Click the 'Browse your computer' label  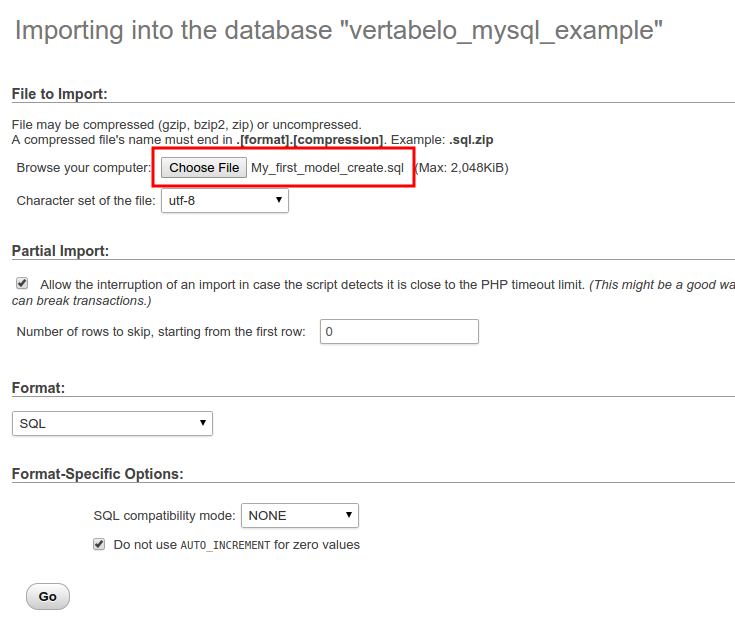(83, 168)
